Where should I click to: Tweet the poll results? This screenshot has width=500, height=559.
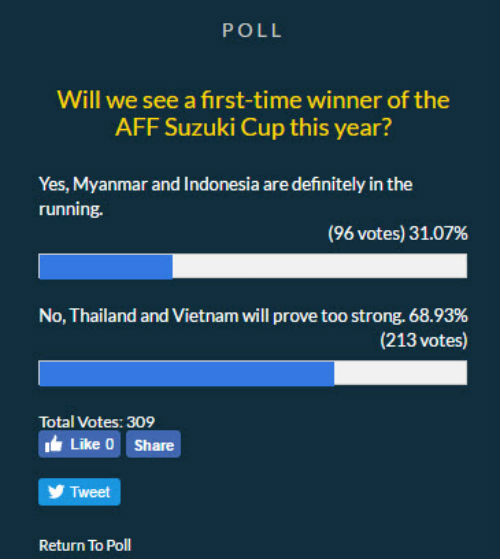coord(79,492)
